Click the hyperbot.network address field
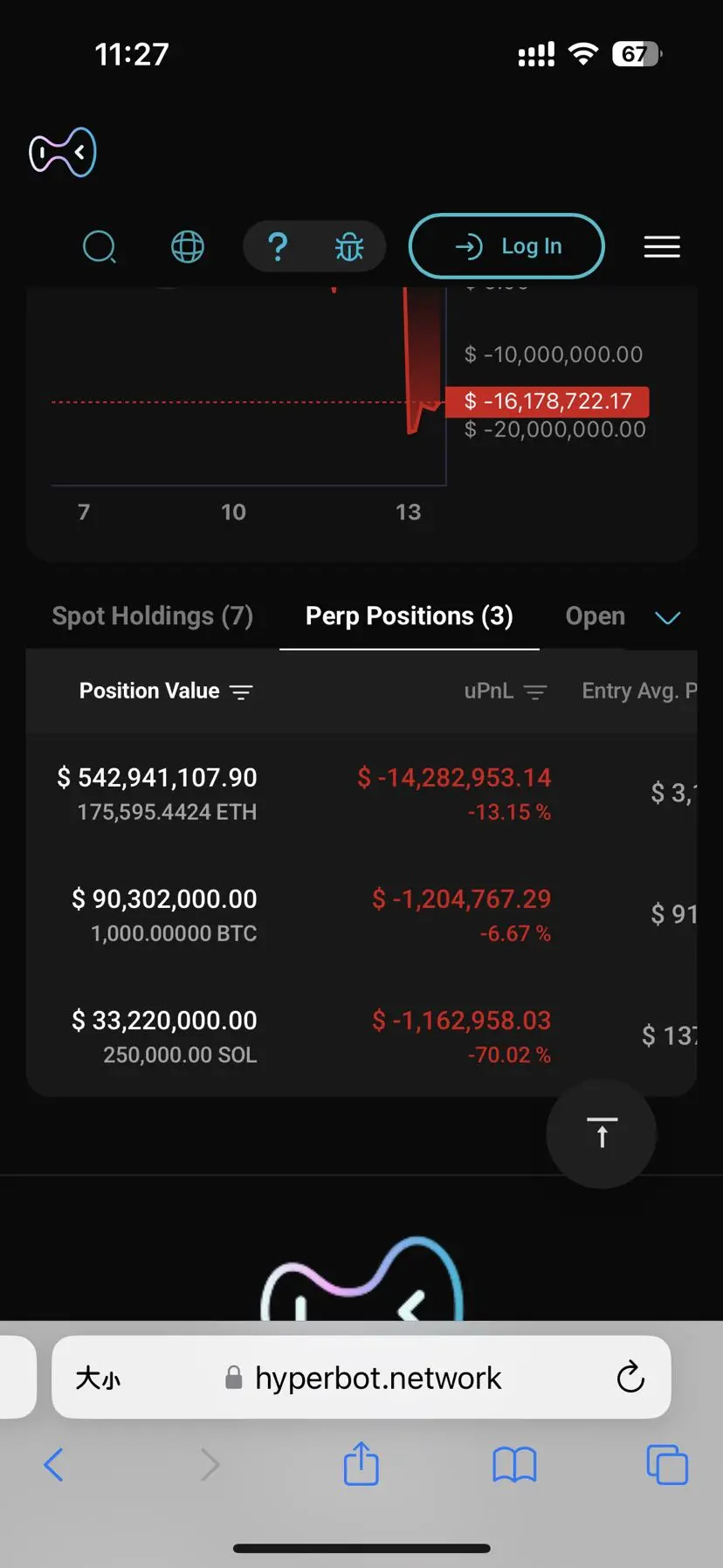 377,1378
